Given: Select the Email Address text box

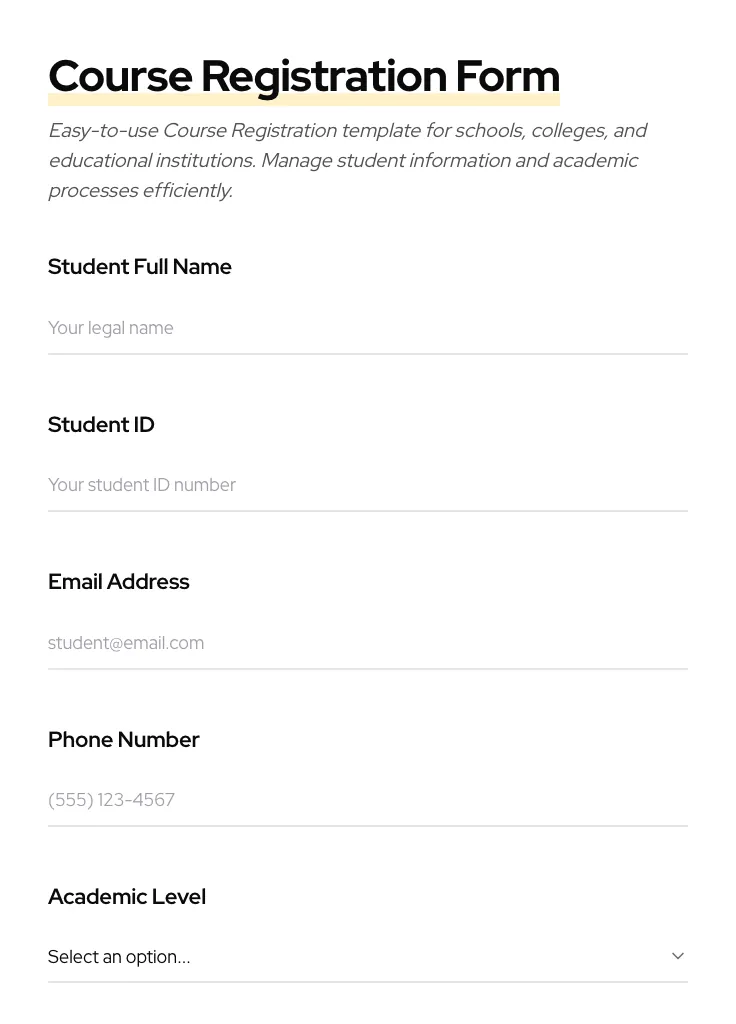Looking at the screenshot, I should (367, 643).
